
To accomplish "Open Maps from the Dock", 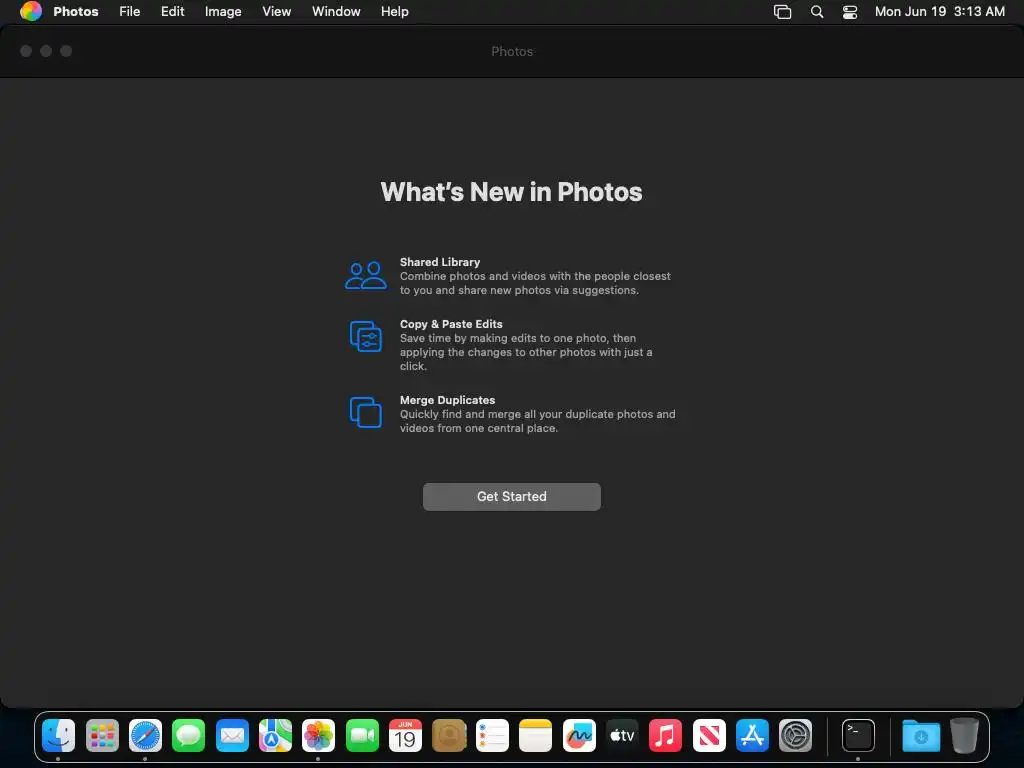I will [275, 735].
